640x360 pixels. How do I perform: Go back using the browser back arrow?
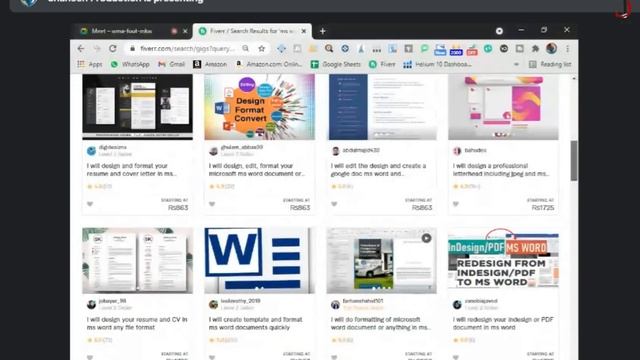[81, 49]
